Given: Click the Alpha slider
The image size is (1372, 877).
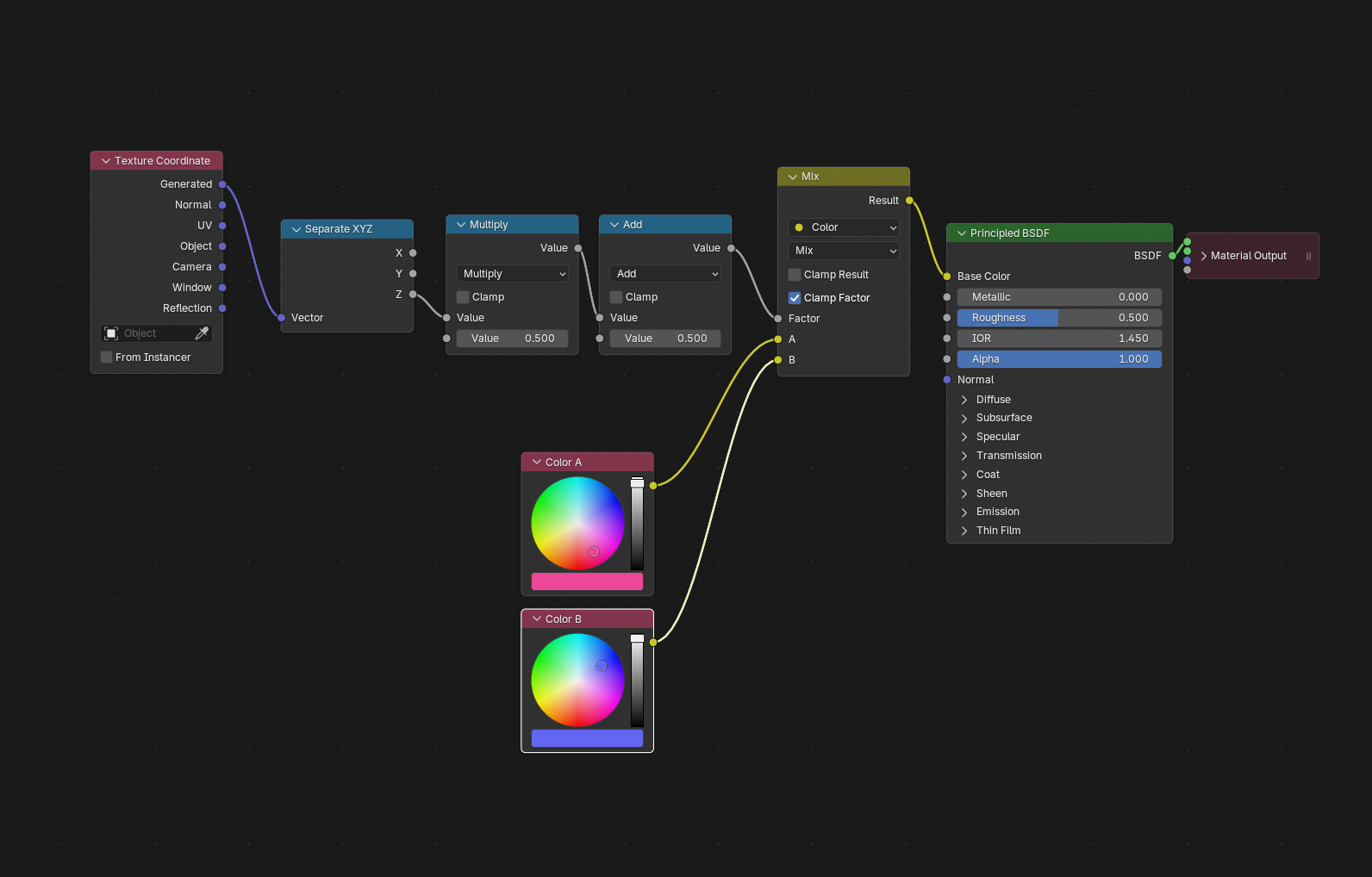Looking at the screenshot, I should (x=1059, y=359).
